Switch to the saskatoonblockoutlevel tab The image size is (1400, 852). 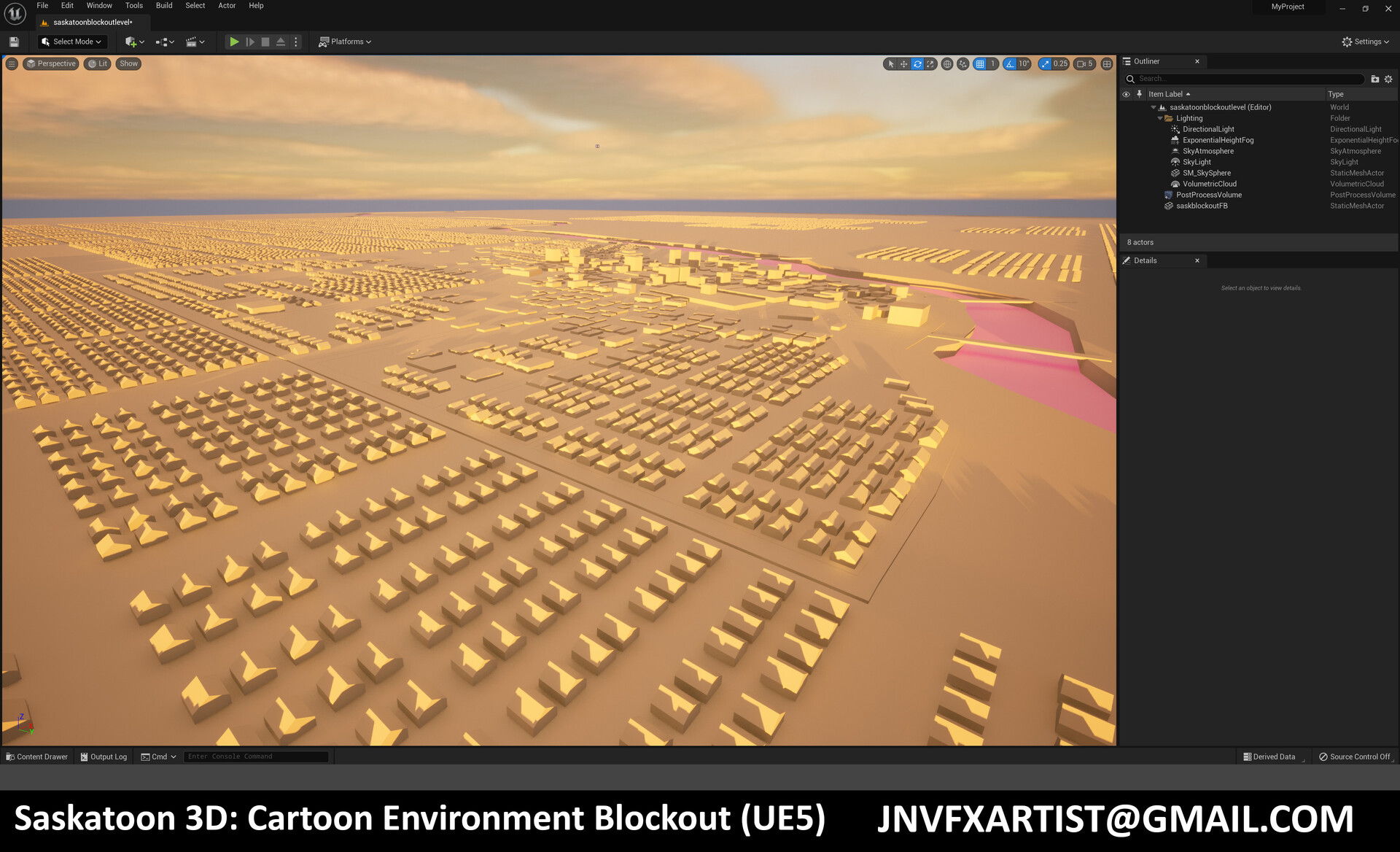(90, 22)
